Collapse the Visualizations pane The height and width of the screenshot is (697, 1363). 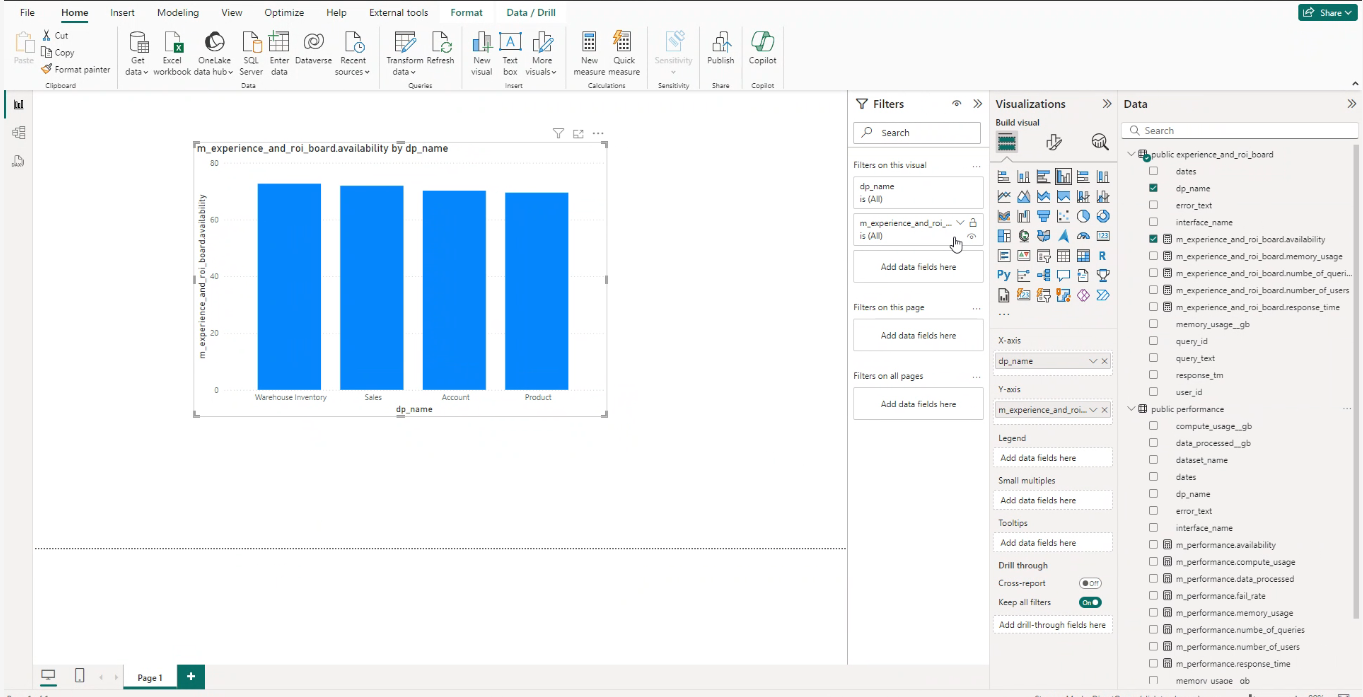pos(1107,104)
